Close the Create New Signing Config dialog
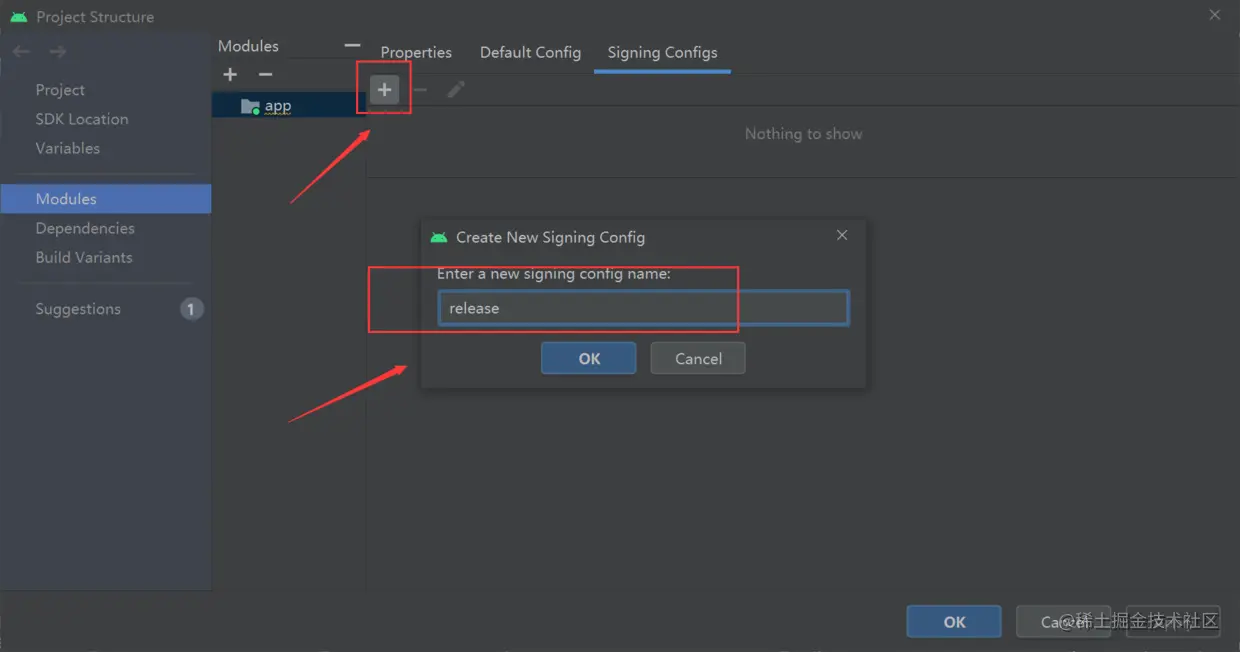Screen dimensions: 1240x652 [x=842, y=235]
